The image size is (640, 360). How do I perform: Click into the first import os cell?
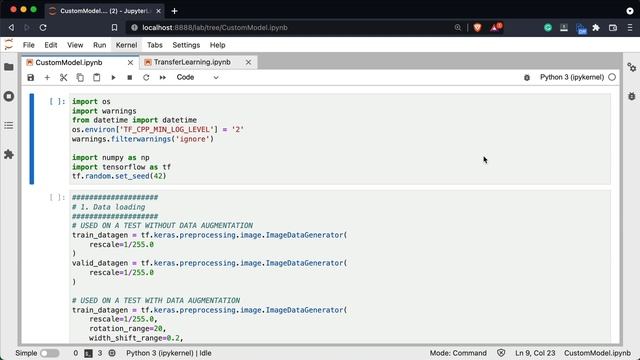340,139
